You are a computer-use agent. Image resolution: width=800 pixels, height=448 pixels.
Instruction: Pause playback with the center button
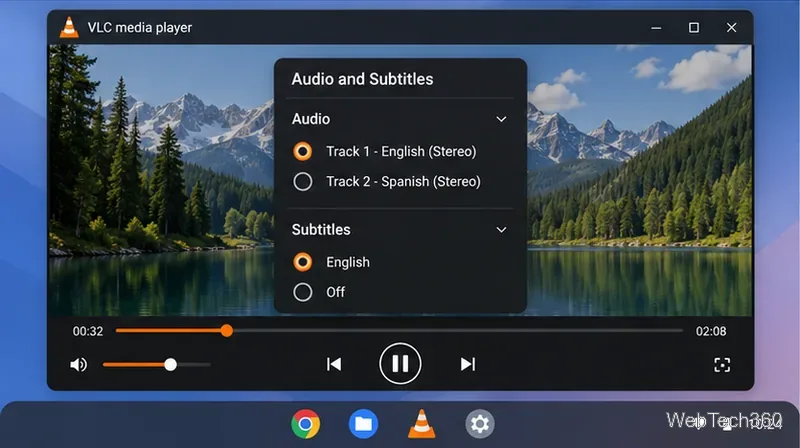[x=400, y=363]
